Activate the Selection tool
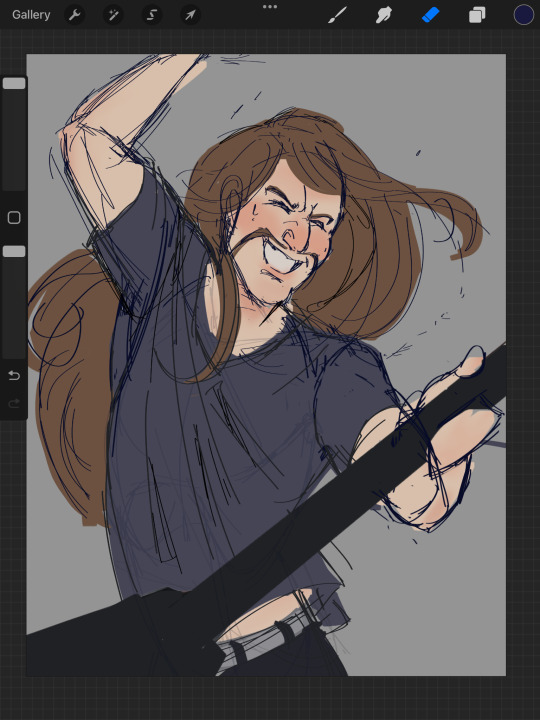Screen dimensions: 540x720 coord(152,15)
